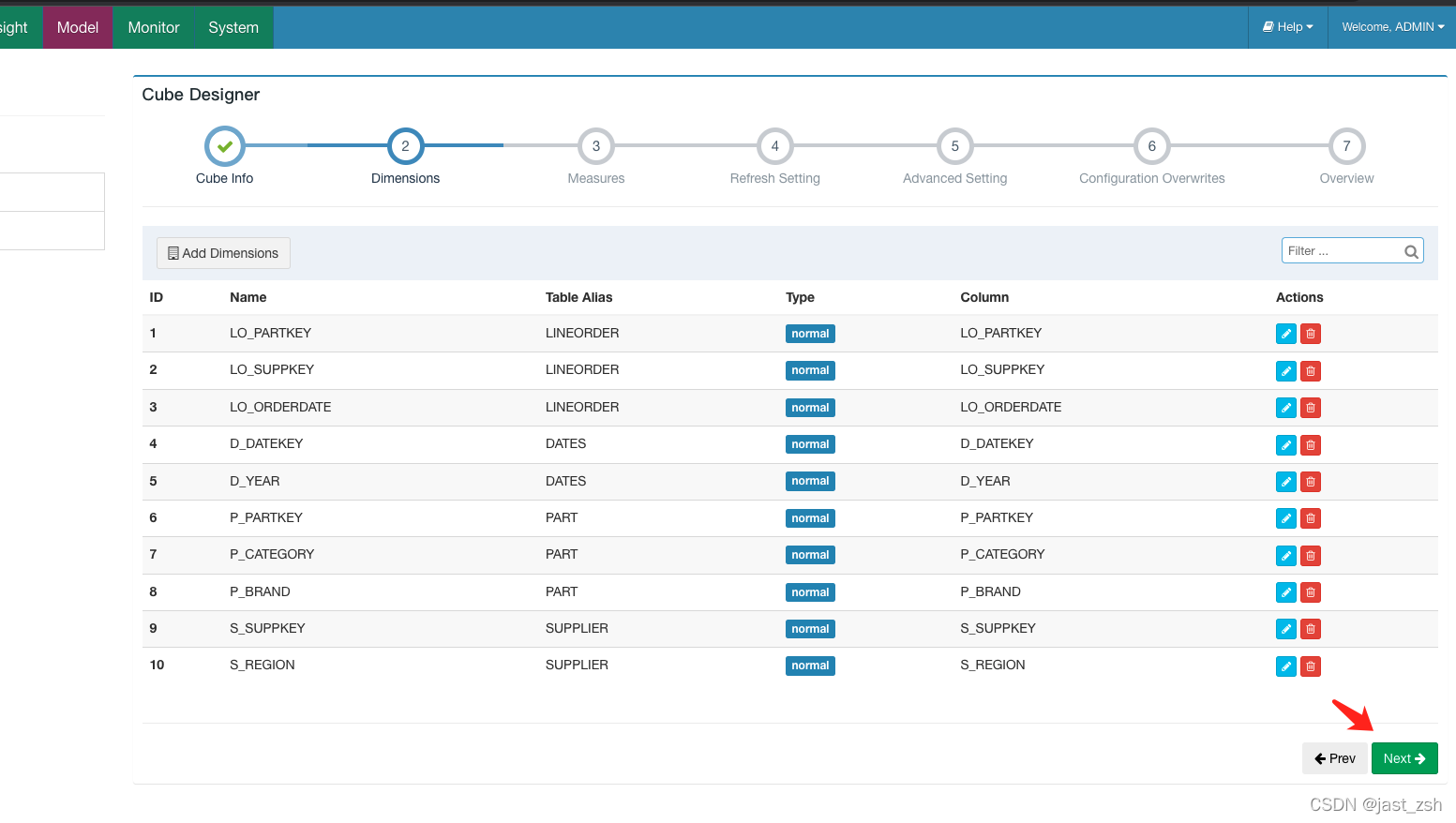
Task: Switch to the System tab
Action: point(233,27)
